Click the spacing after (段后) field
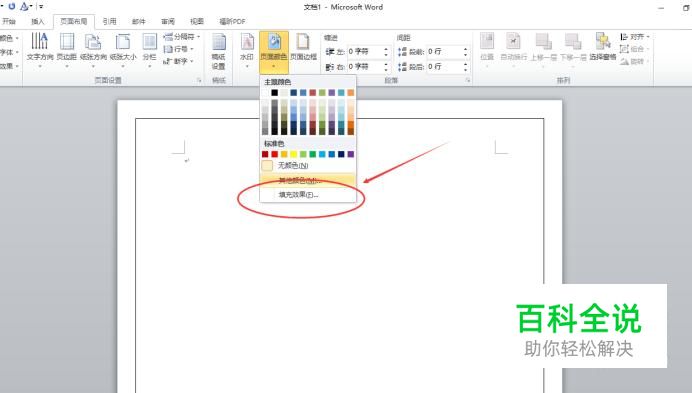Screen dimensions: 692x393 pyautogui.click(x=444, y=67)
